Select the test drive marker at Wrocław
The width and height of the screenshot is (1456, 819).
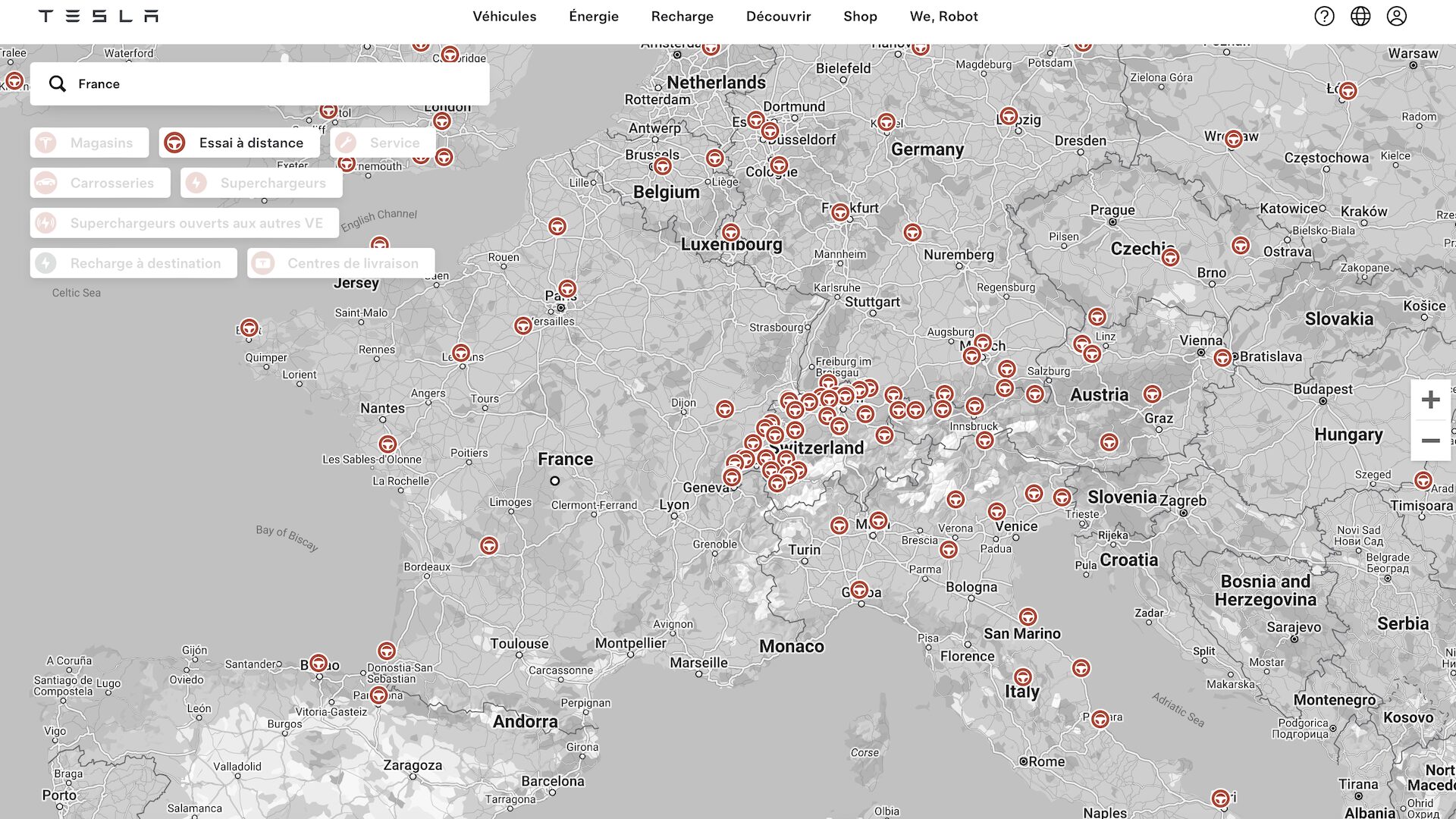pos(1234,139)
